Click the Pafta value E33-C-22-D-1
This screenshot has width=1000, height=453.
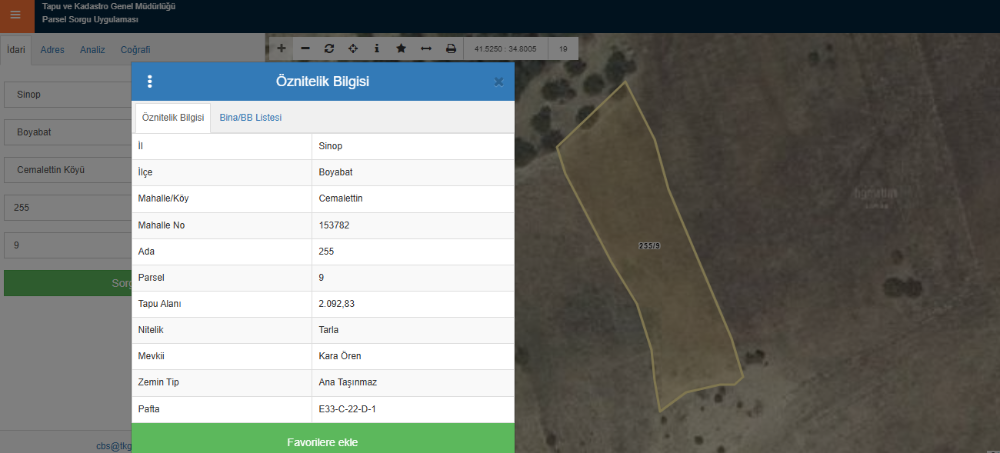(x=347, y=408)
